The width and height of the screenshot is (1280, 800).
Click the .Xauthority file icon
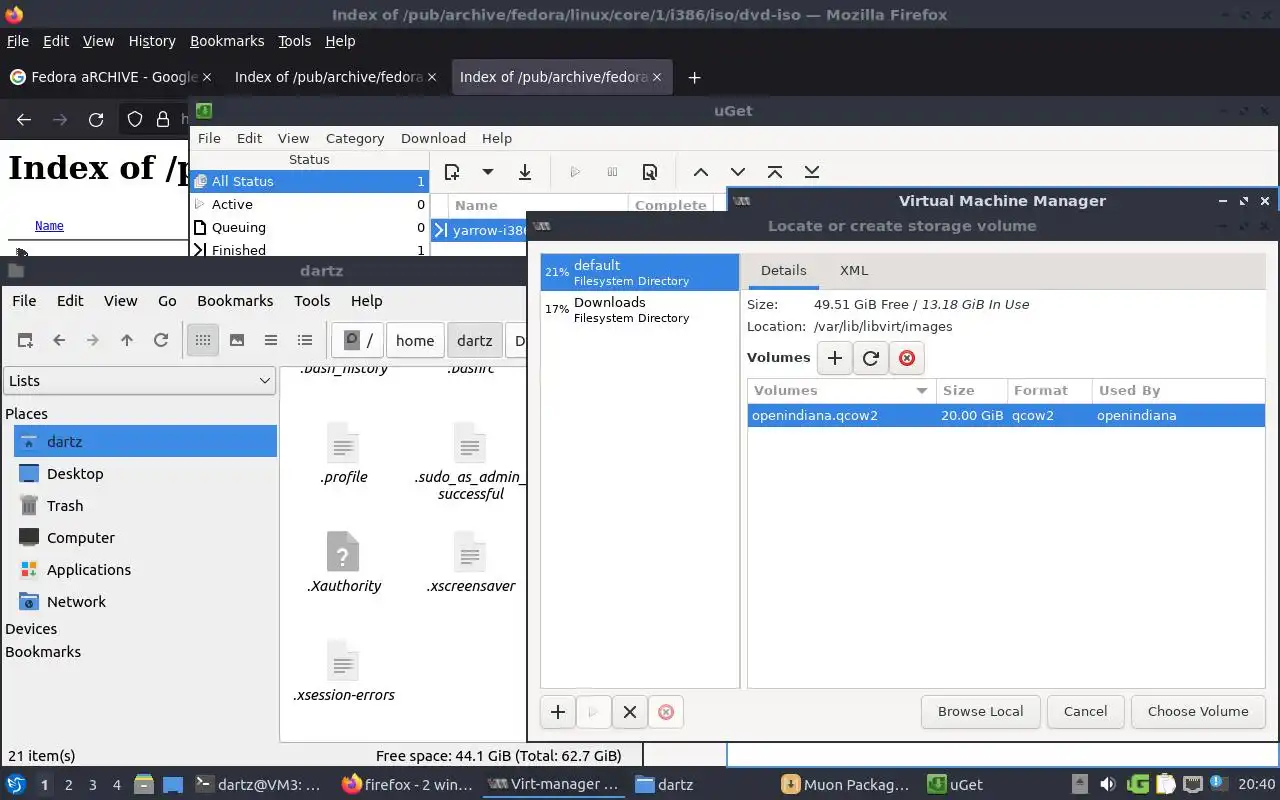click(x=343, y=552)
